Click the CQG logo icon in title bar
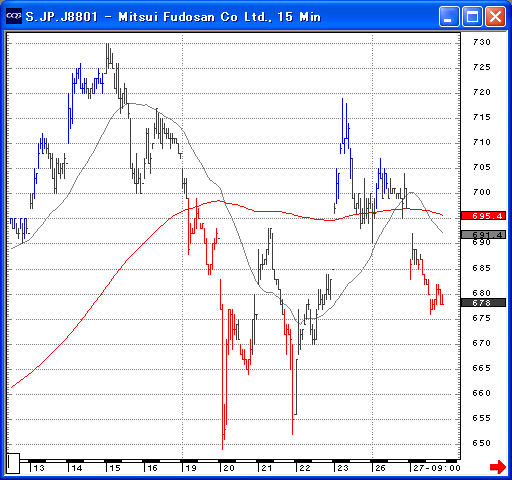 click(14, 16)
